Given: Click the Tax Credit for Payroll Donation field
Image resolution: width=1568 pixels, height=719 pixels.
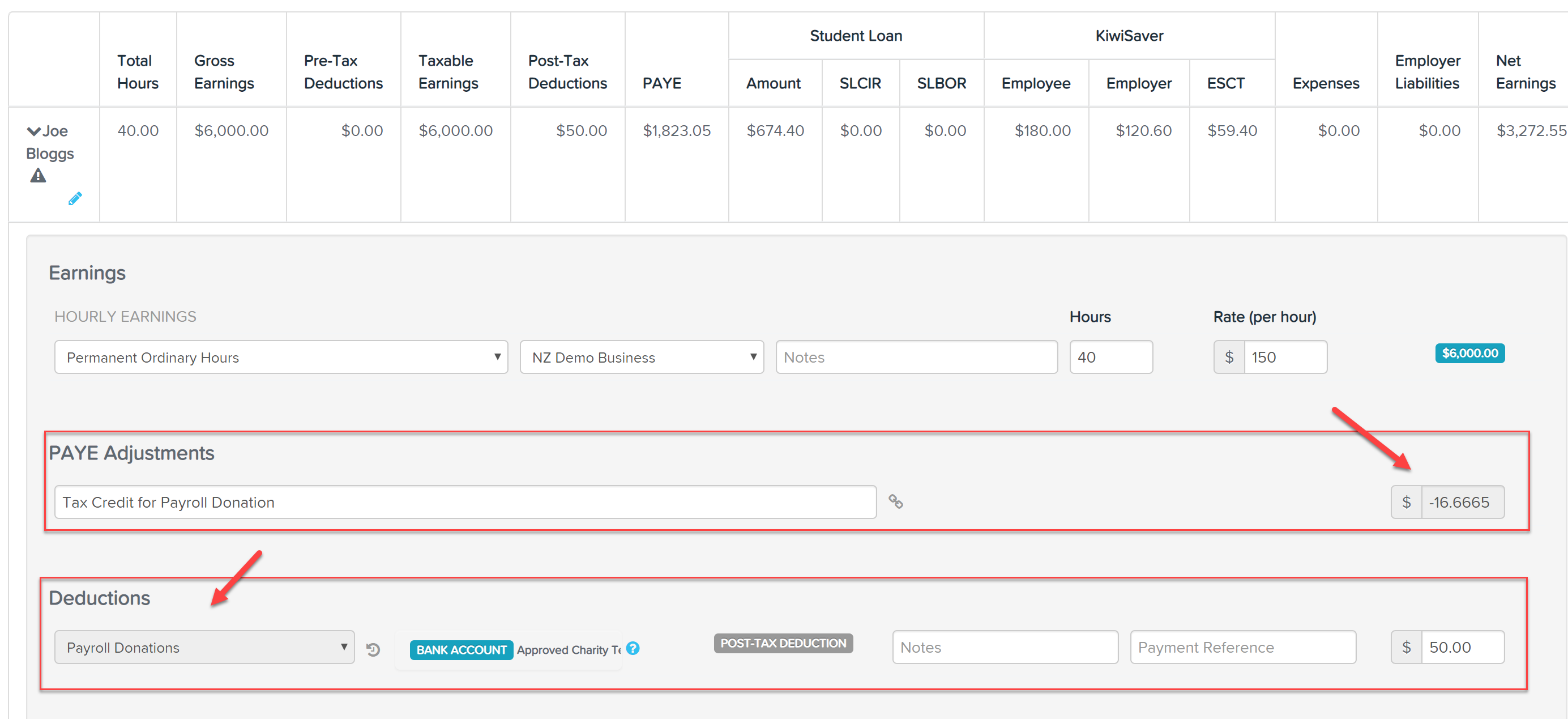Looking at the screenshot, I should tap(465, 502).
